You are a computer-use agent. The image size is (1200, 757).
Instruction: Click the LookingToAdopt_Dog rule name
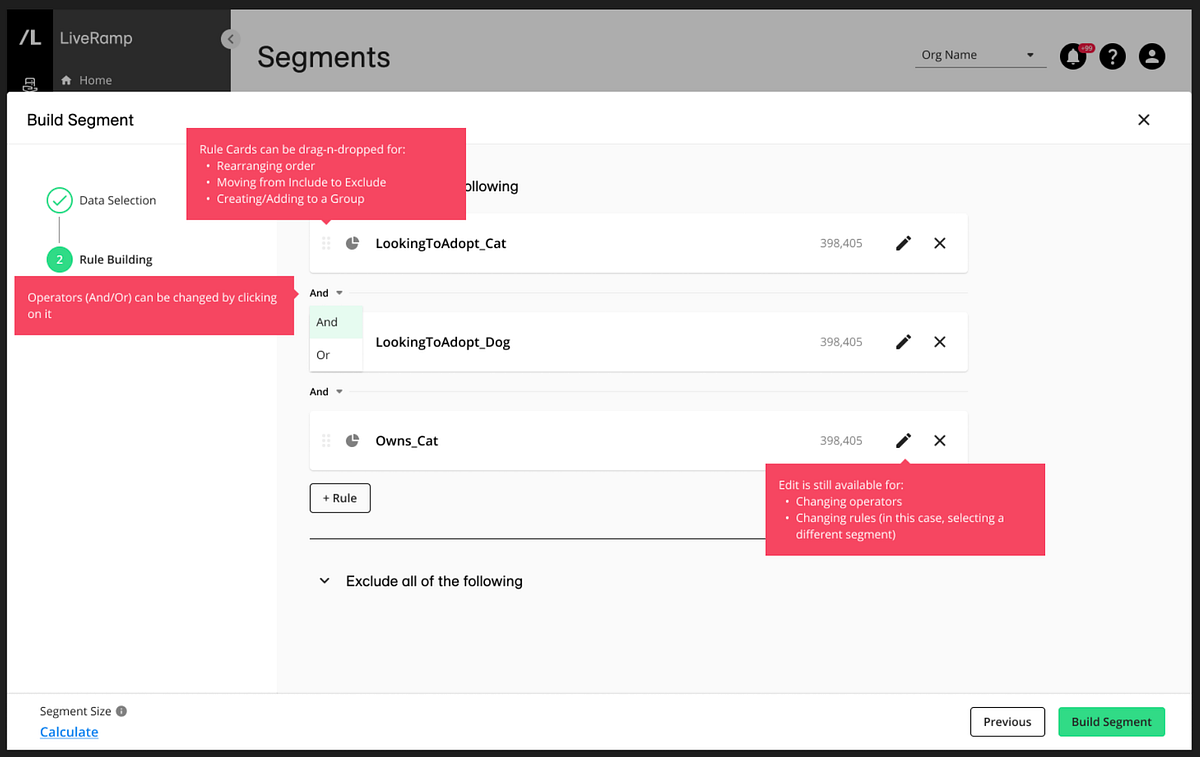pyautogui.click(x=443, y=342)
